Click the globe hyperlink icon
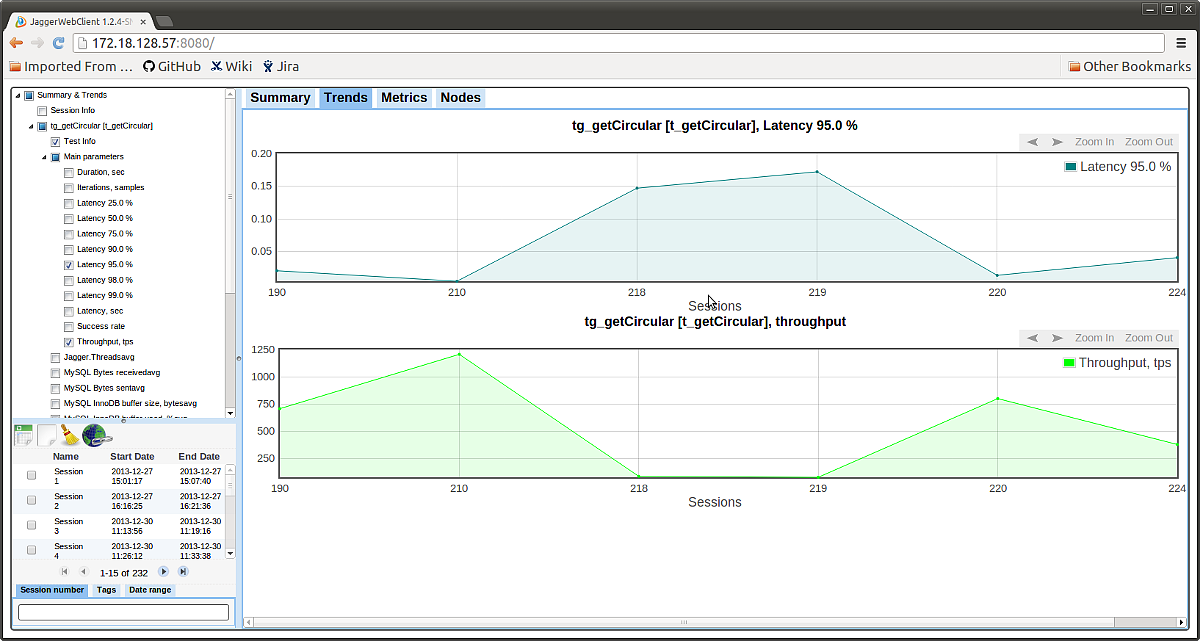 tap(95, 434)
